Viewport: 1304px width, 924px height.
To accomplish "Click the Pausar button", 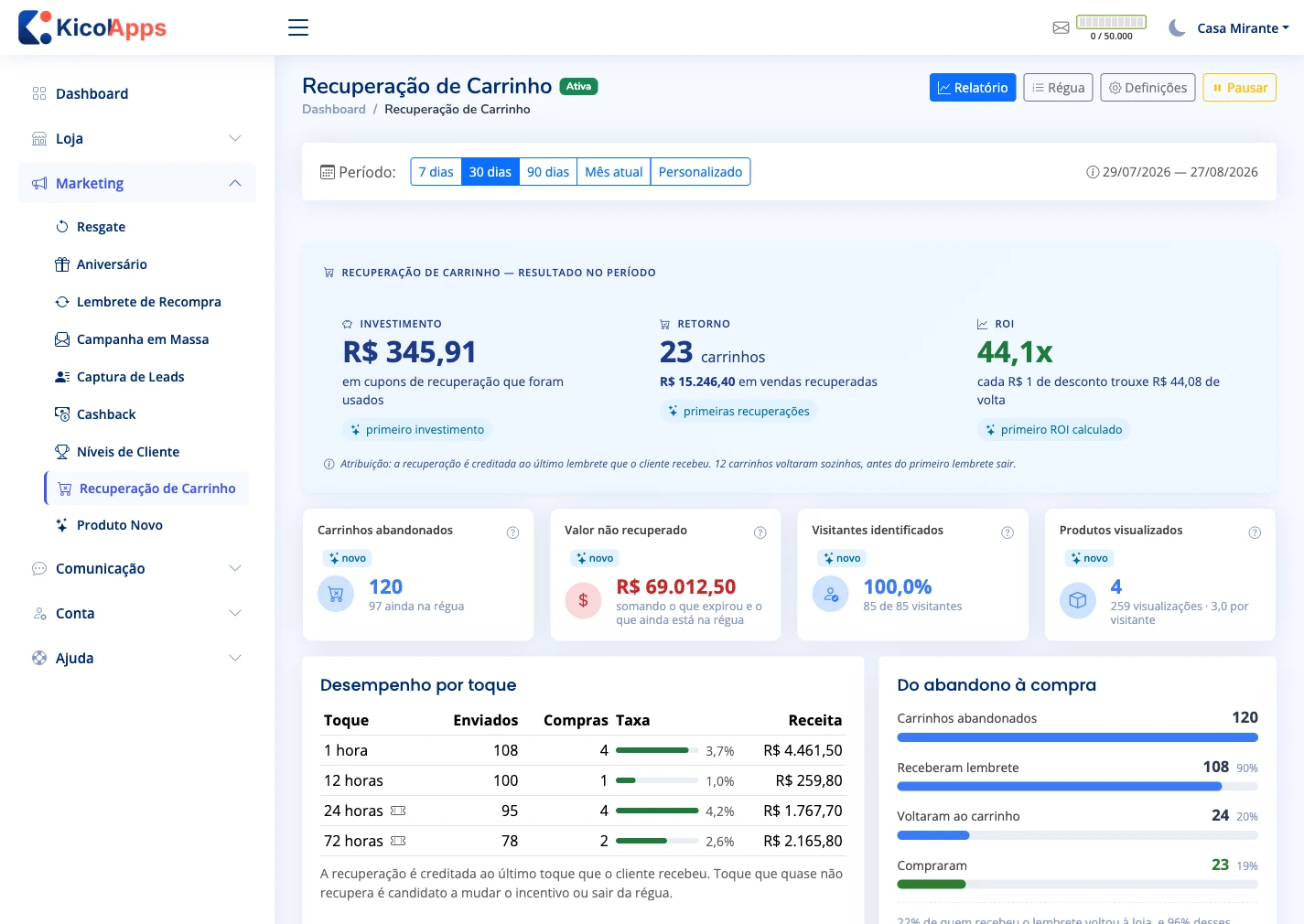I will click(x=1239, y=88).
